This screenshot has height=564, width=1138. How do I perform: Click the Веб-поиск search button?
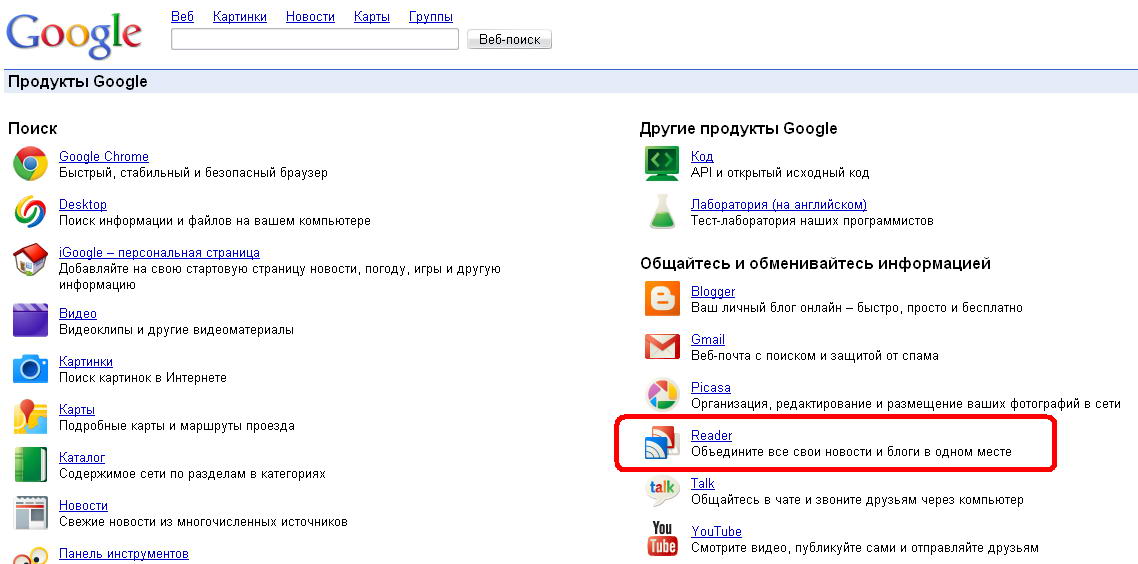tap(509, 39)
